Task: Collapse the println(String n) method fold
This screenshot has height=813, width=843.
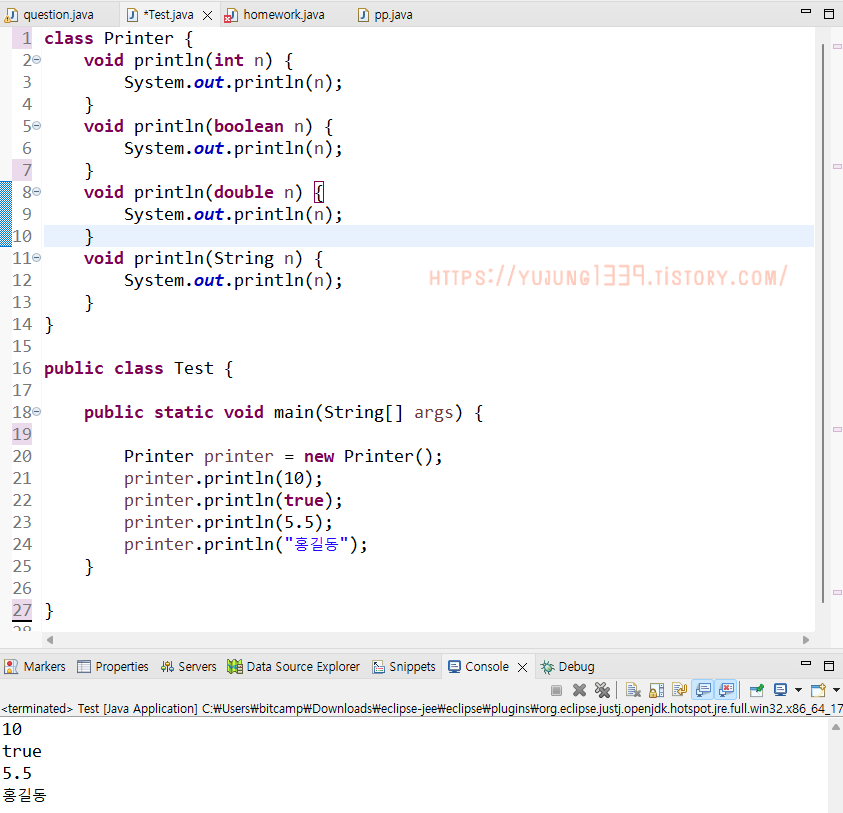Action: click(37, 258)
